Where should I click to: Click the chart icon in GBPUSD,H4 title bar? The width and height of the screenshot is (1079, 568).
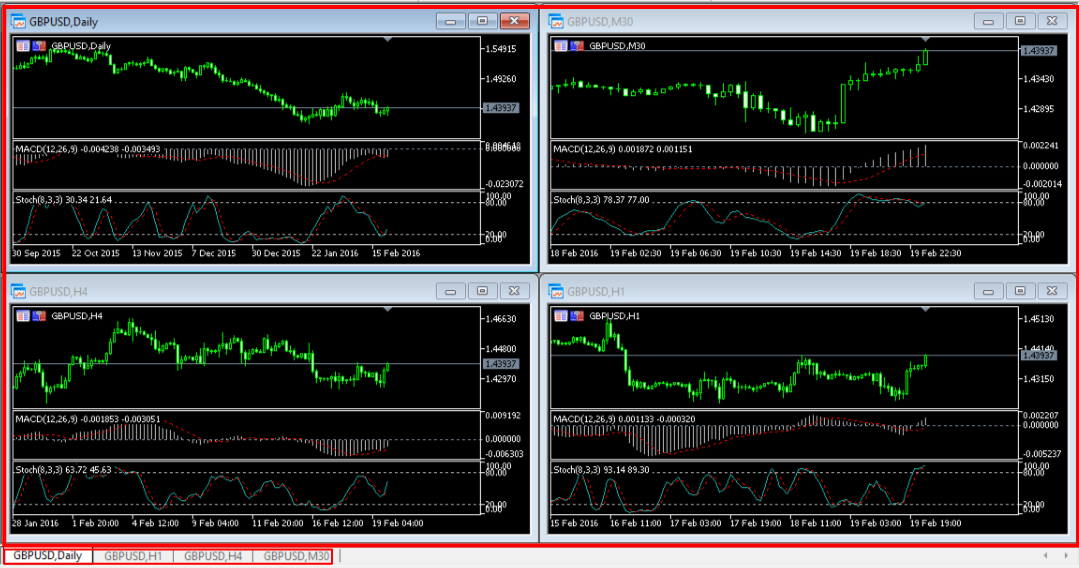coord(18,292)
